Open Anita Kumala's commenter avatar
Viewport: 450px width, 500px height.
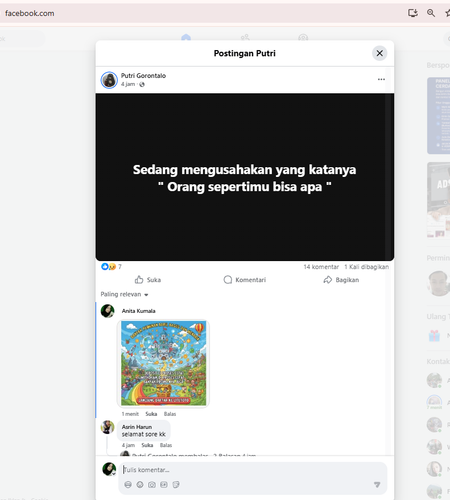tap(108, 311)
